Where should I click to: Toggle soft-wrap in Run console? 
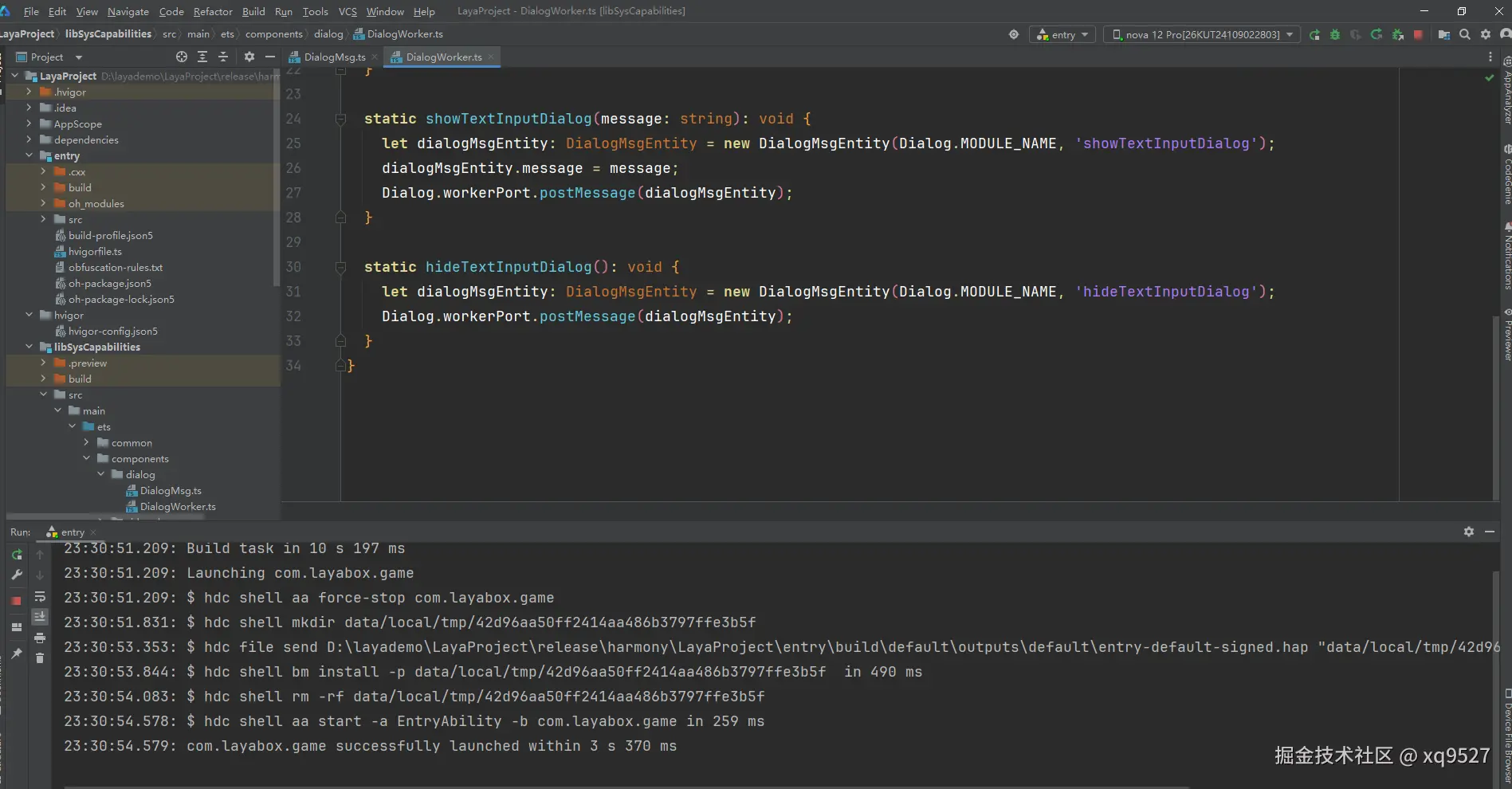coord(40,596)
